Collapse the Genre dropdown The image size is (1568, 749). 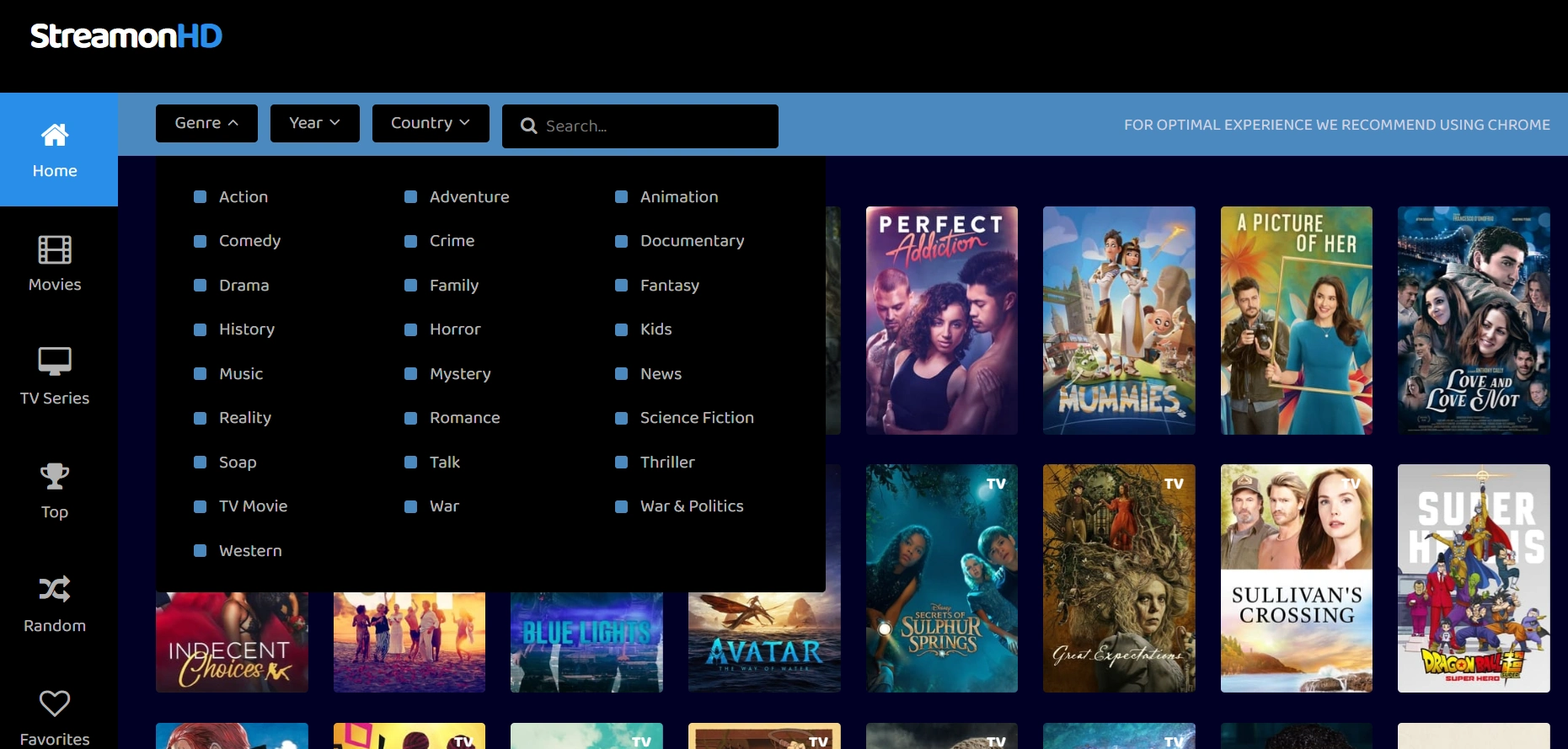click(206, 123)
